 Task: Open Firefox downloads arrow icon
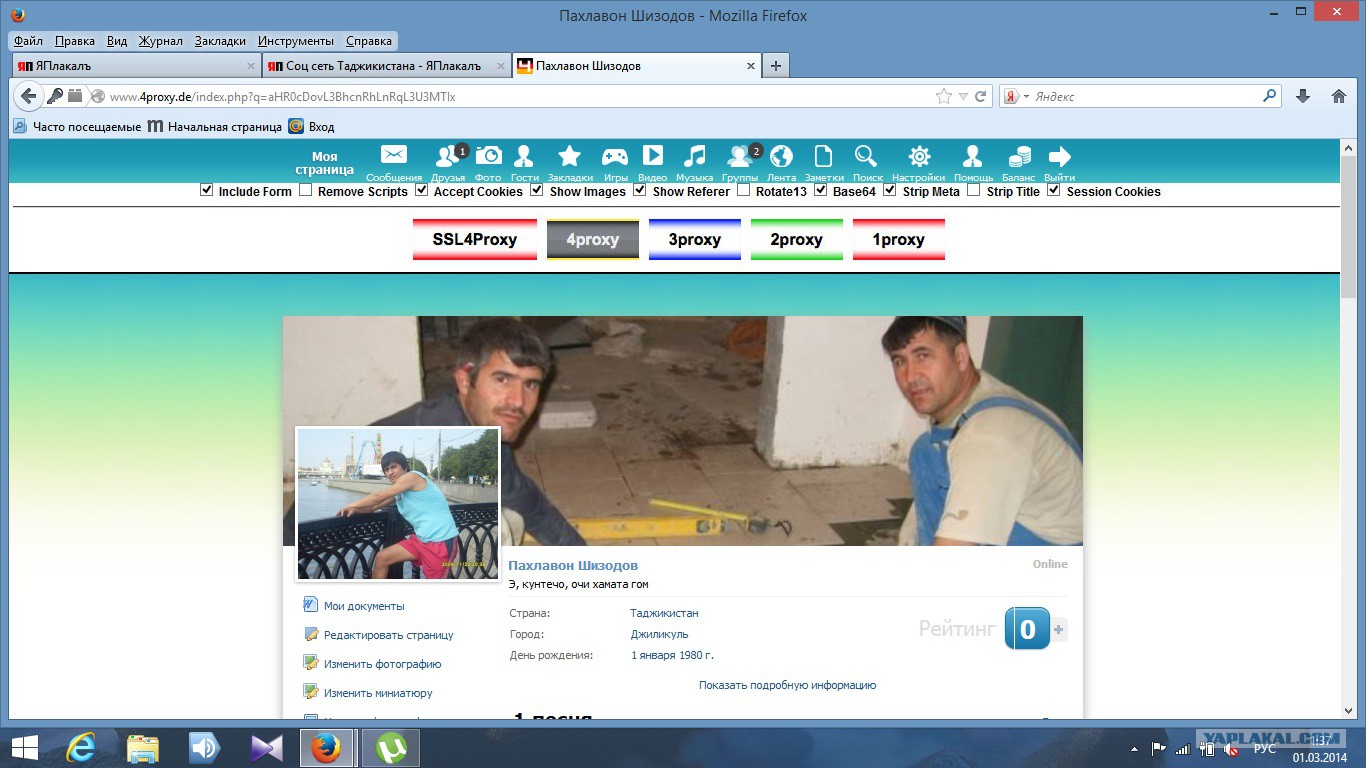[1303, 96]
